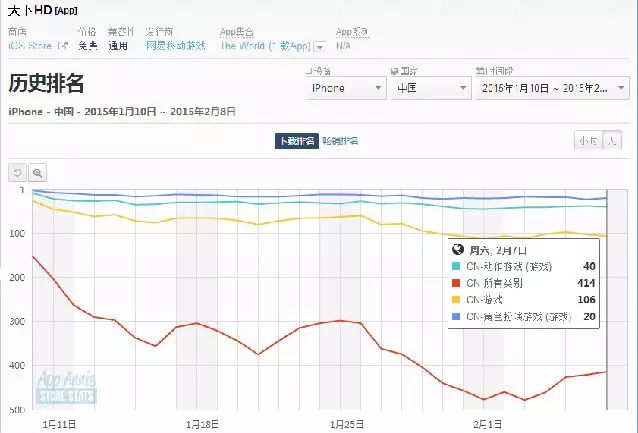Image resolution: width=638 pixels, height=433 pixels.
Task: Click the 通用 compatibility value
Action: point(118,46)
